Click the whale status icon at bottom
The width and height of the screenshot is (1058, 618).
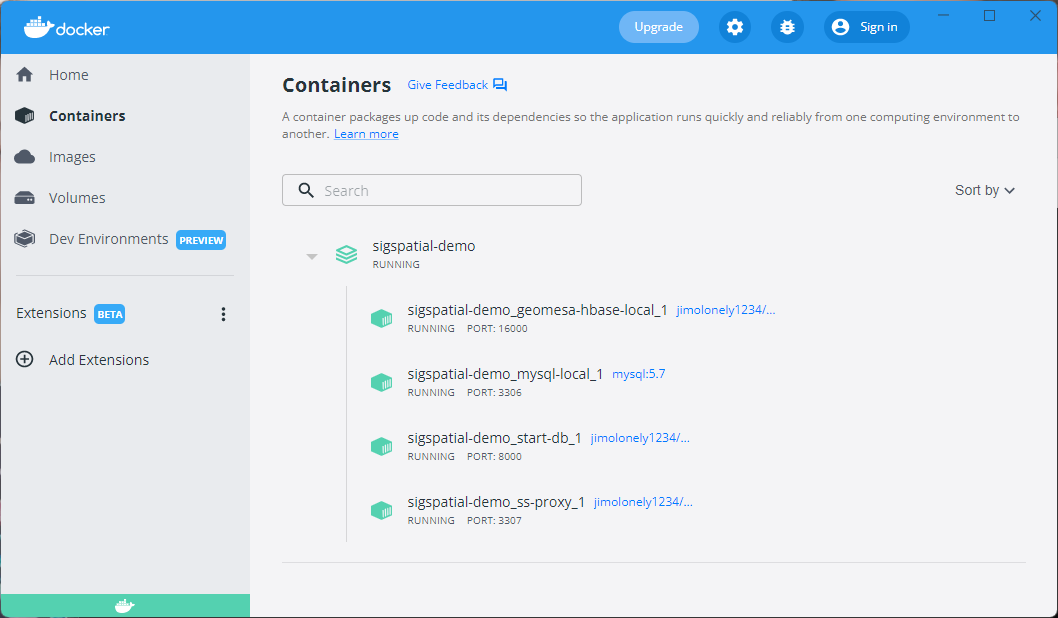[125, 606]
